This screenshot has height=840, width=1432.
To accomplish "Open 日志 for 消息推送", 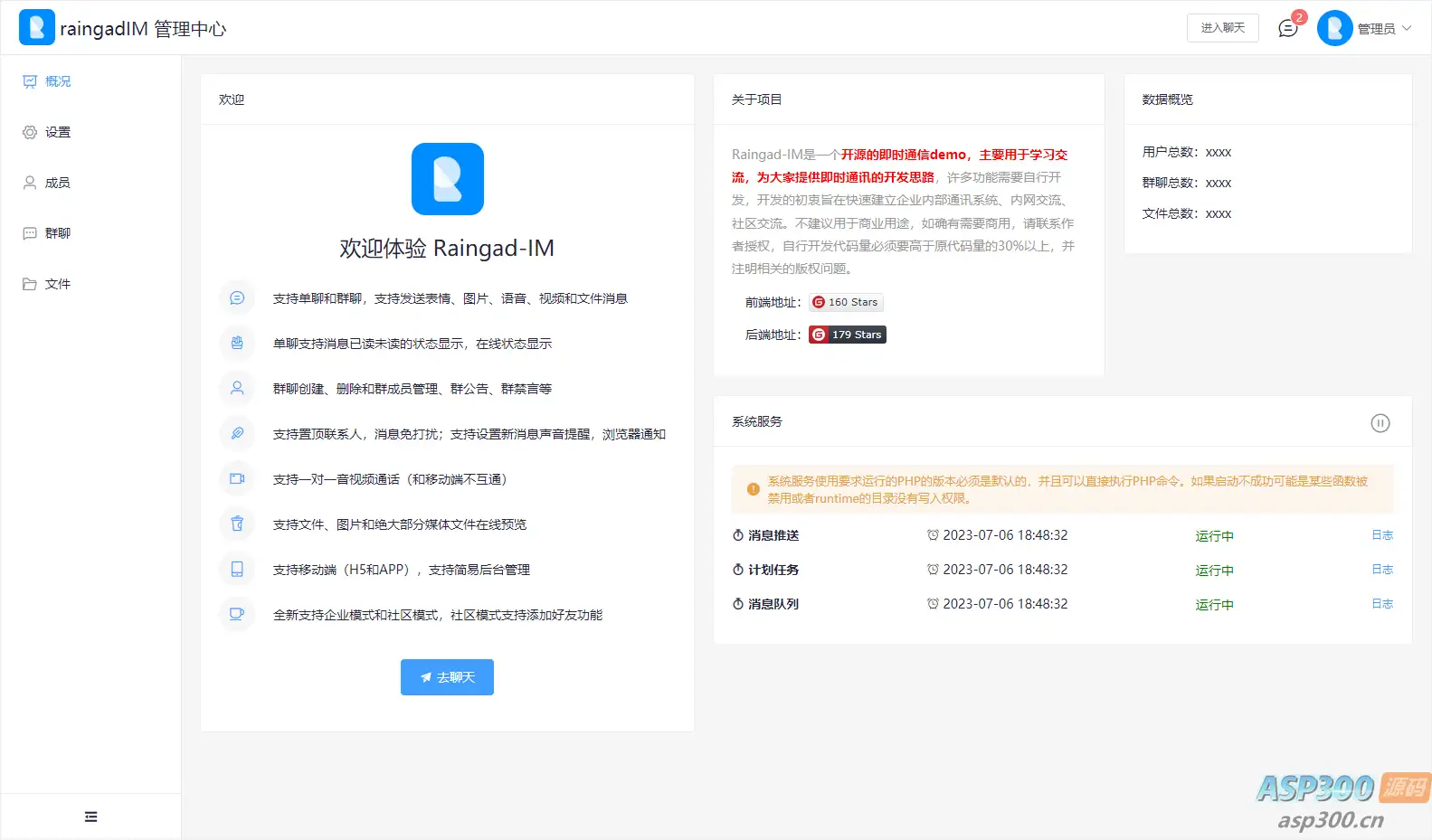I will [x=1382, y=535].
